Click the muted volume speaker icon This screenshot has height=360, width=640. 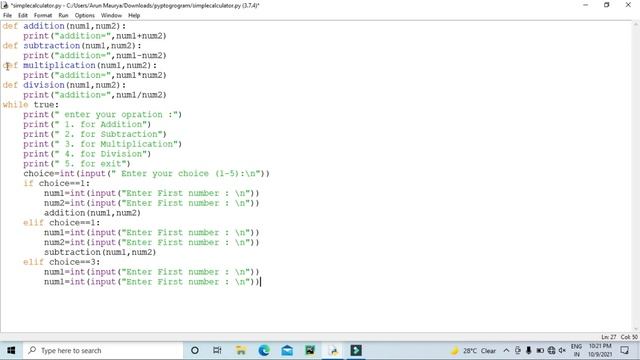[x=562, y=350]
